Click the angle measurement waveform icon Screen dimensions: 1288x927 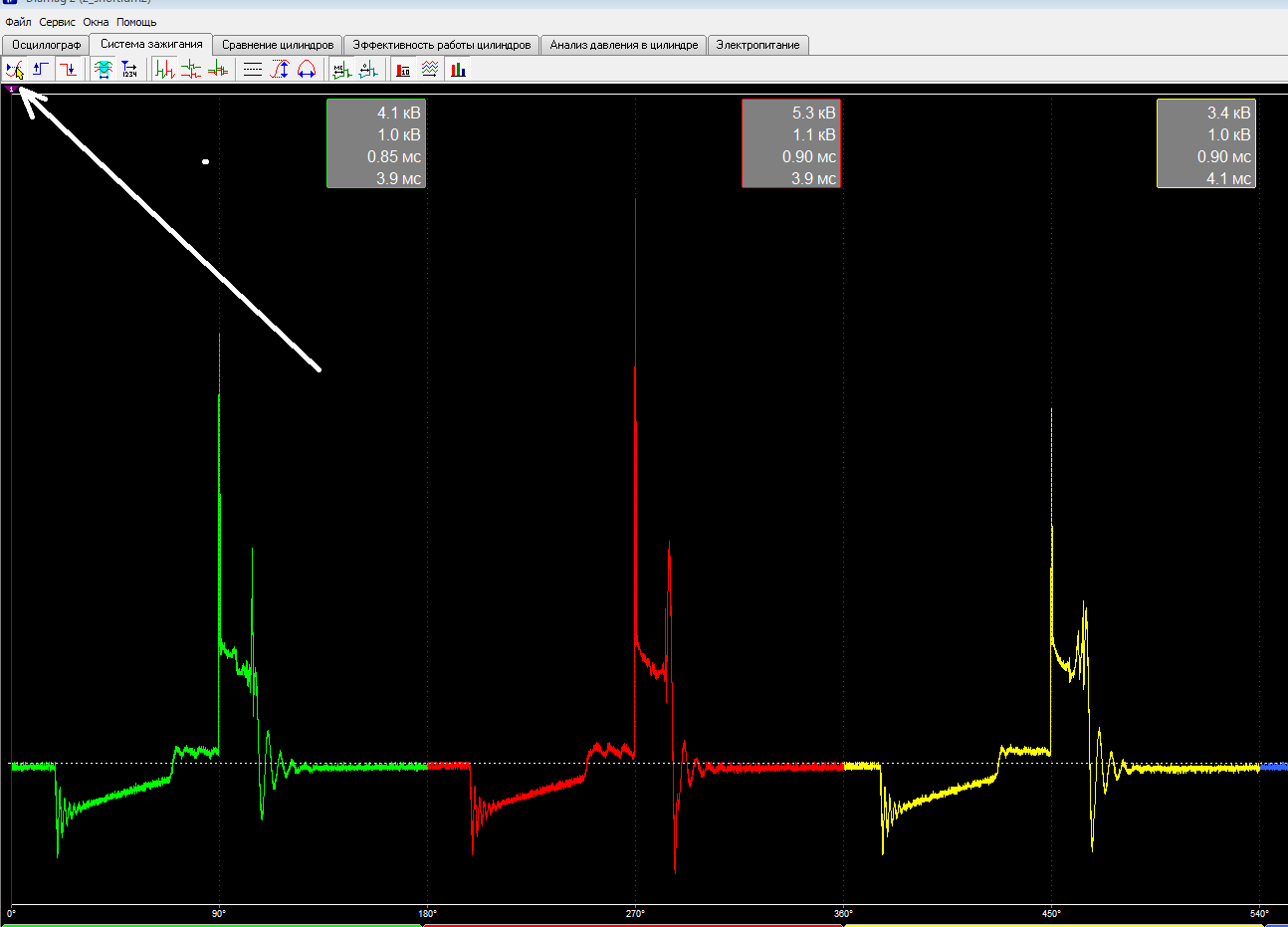(368, 70)
